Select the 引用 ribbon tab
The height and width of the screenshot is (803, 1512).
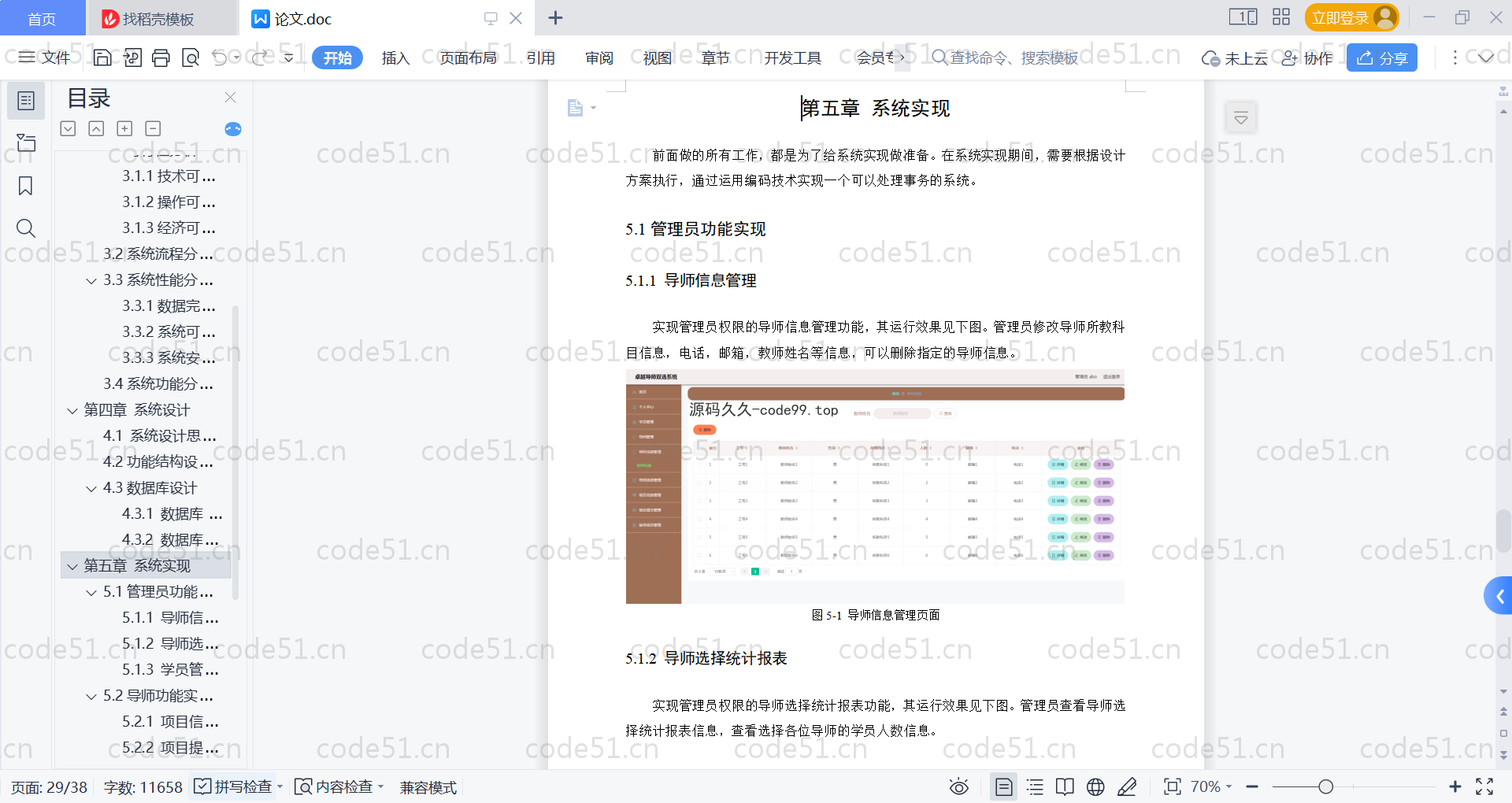(x=541, y=57)
